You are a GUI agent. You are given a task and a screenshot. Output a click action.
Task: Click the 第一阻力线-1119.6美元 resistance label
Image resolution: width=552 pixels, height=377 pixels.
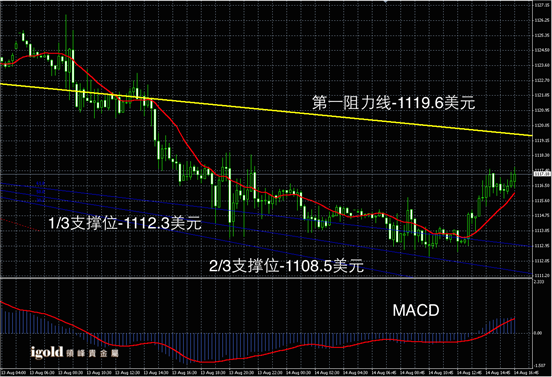(394, 103)
